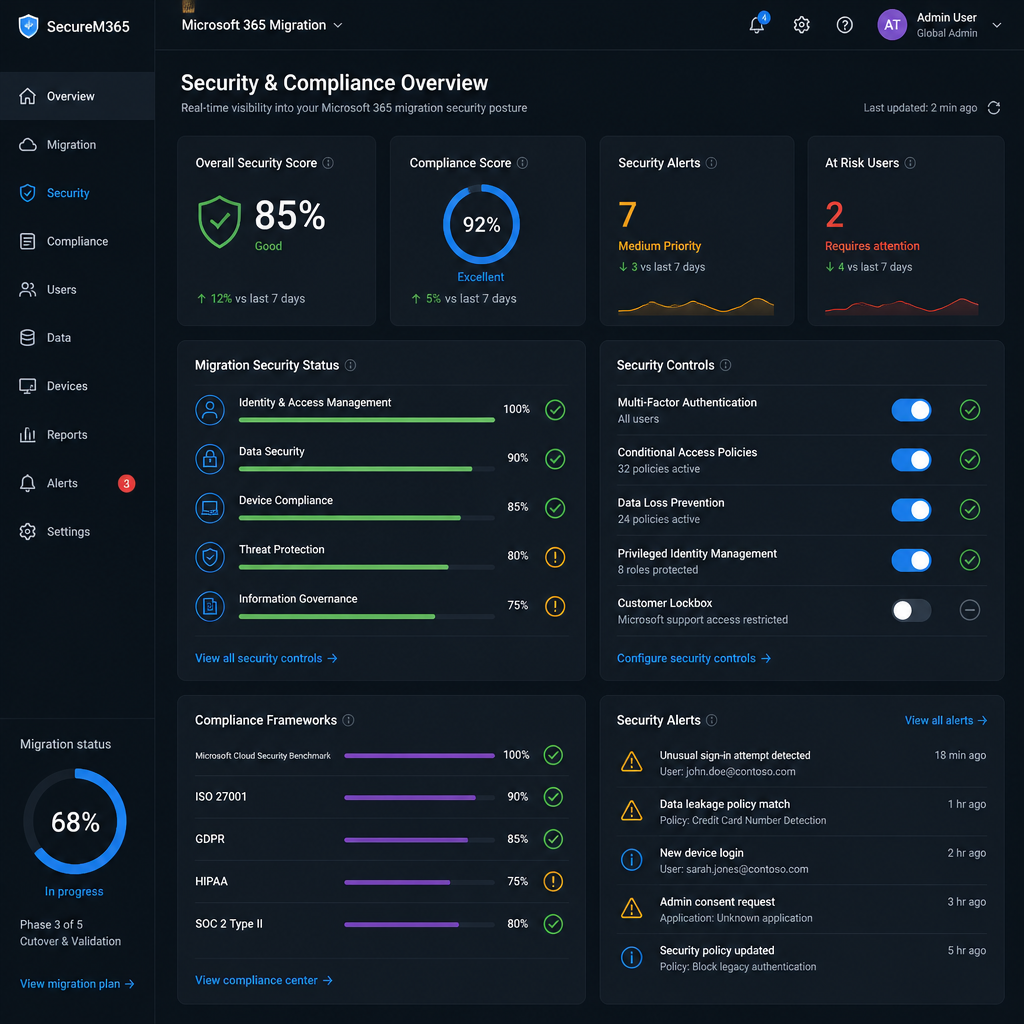The height and width of the screenshot is (1024, 1024).
Task: Click the Customer Lockbox disabled status icon
Action: (x=970, y=610)
